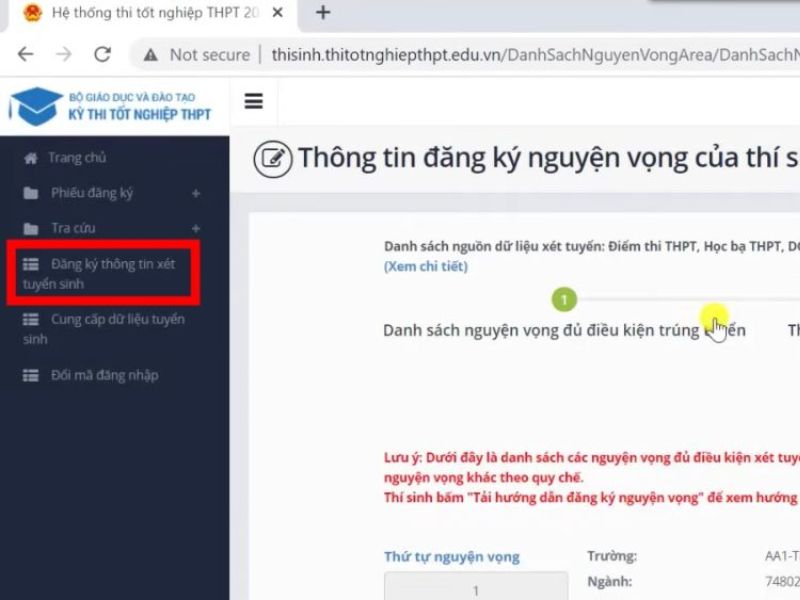
Task: Click the folder icon beside Phiếu đăng ký
Action: coord(31,193)
